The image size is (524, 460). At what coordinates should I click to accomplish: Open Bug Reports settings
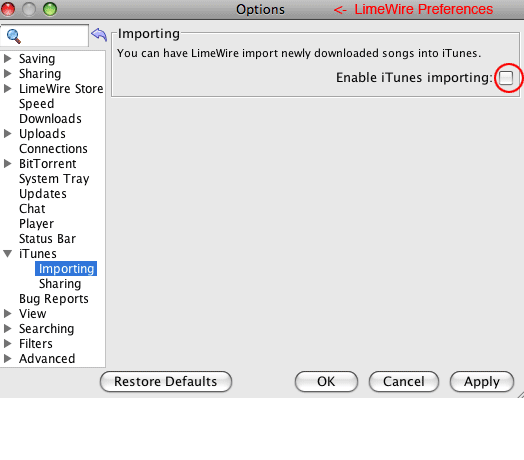(54, 299)
